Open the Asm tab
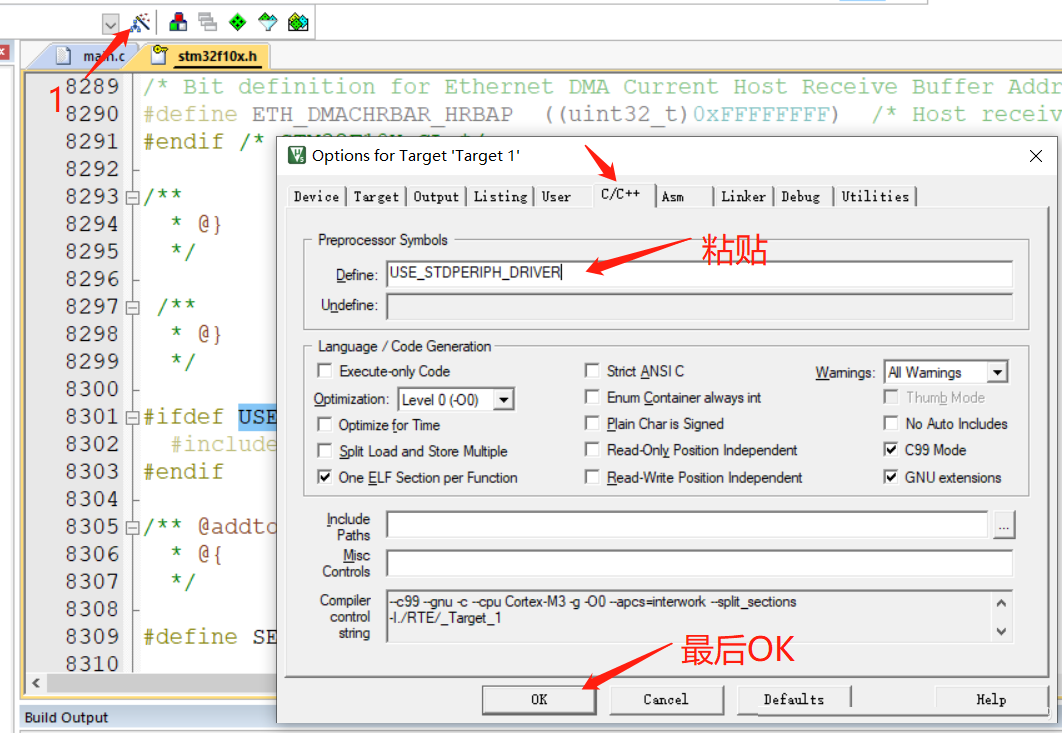 tap(673, 196)
